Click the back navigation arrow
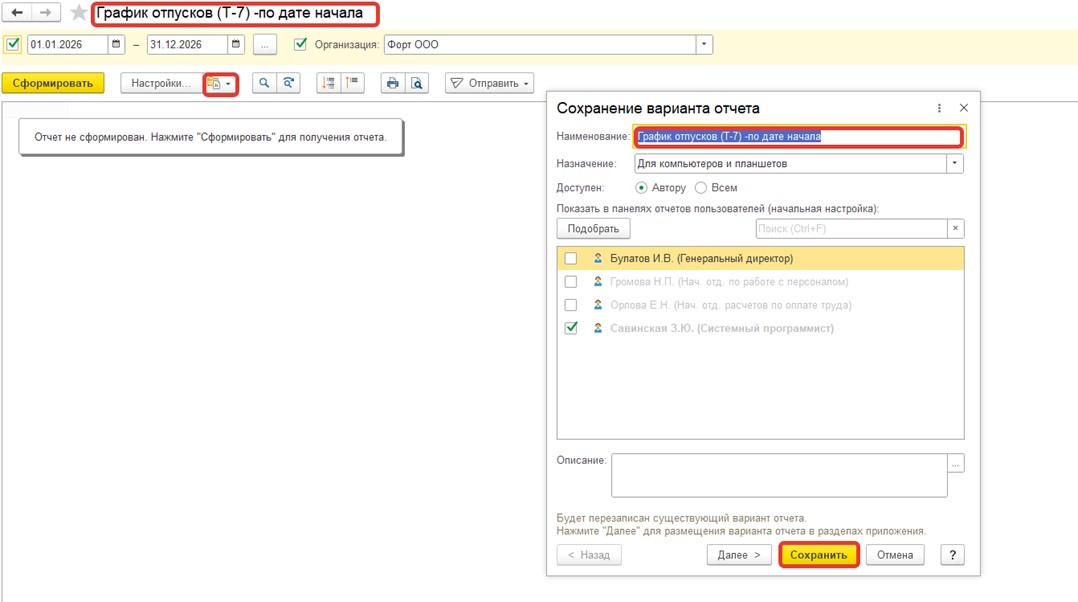The image size is (1078, 602). (x=17, y=13)
